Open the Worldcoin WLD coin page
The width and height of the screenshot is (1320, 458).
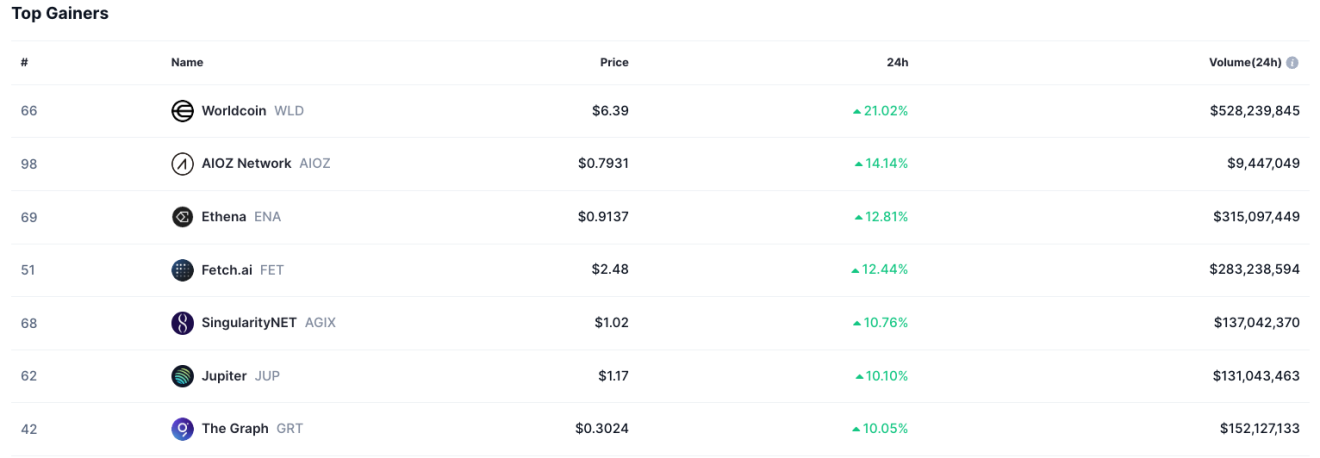[x=234, y=111]
